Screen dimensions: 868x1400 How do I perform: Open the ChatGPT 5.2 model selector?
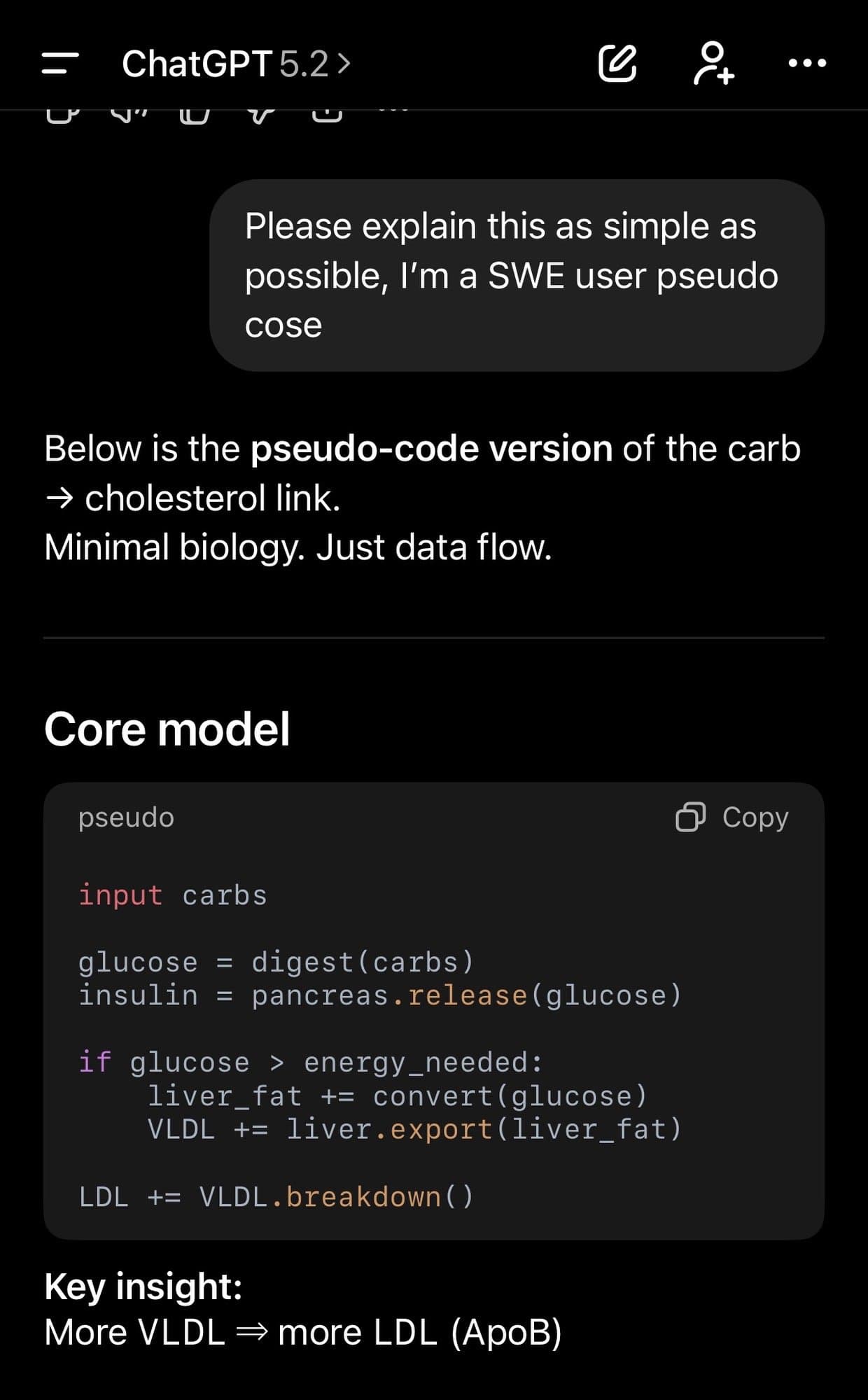[224, 64]
